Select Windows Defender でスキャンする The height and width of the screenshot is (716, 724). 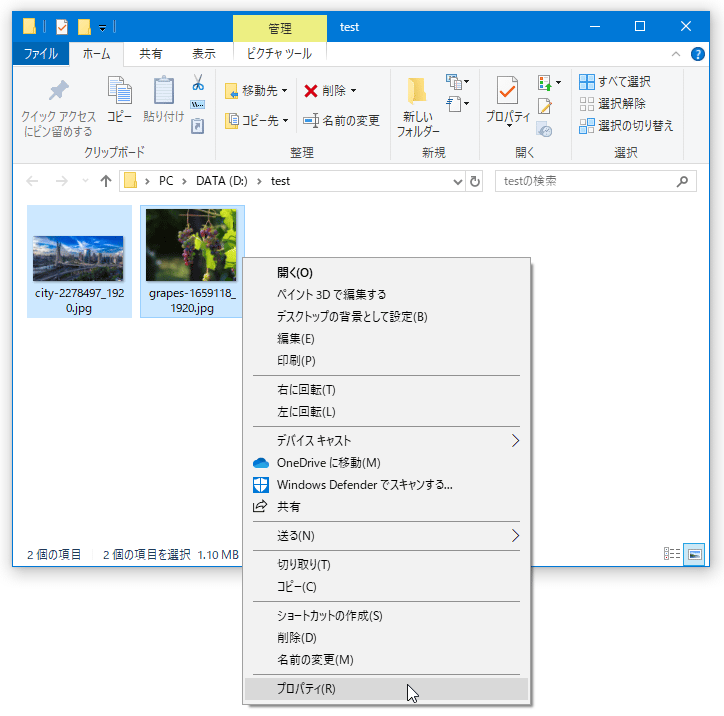(x=386, y=485)
